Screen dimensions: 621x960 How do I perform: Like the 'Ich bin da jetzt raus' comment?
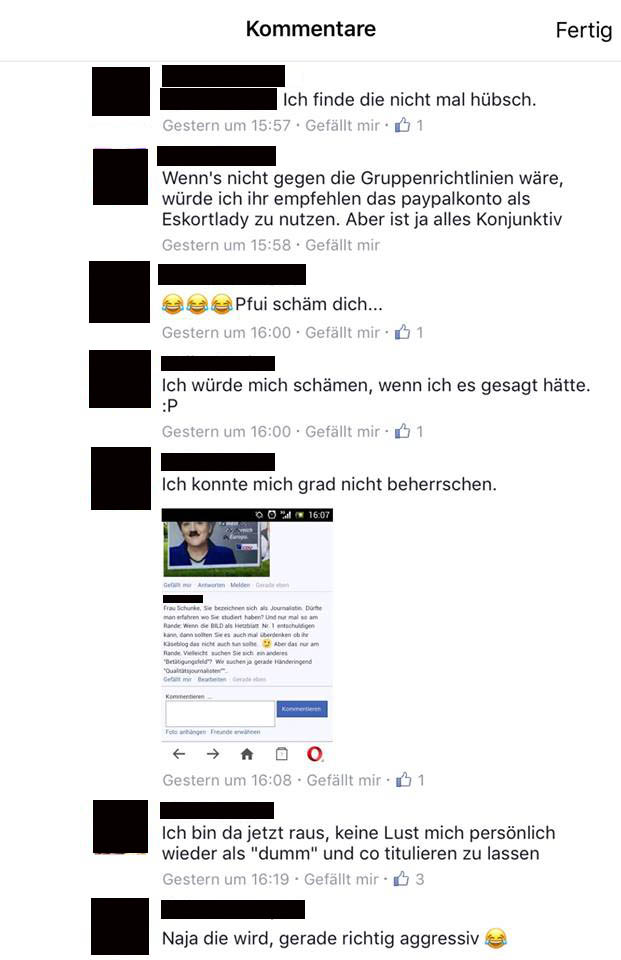coord(341,879)
